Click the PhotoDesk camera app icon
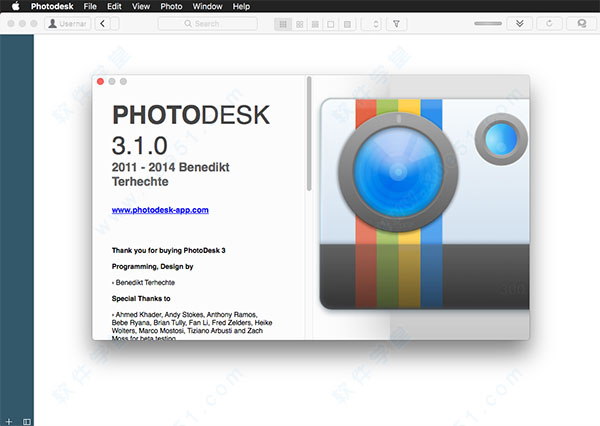The image size is (600, 426). click(425, 204)
